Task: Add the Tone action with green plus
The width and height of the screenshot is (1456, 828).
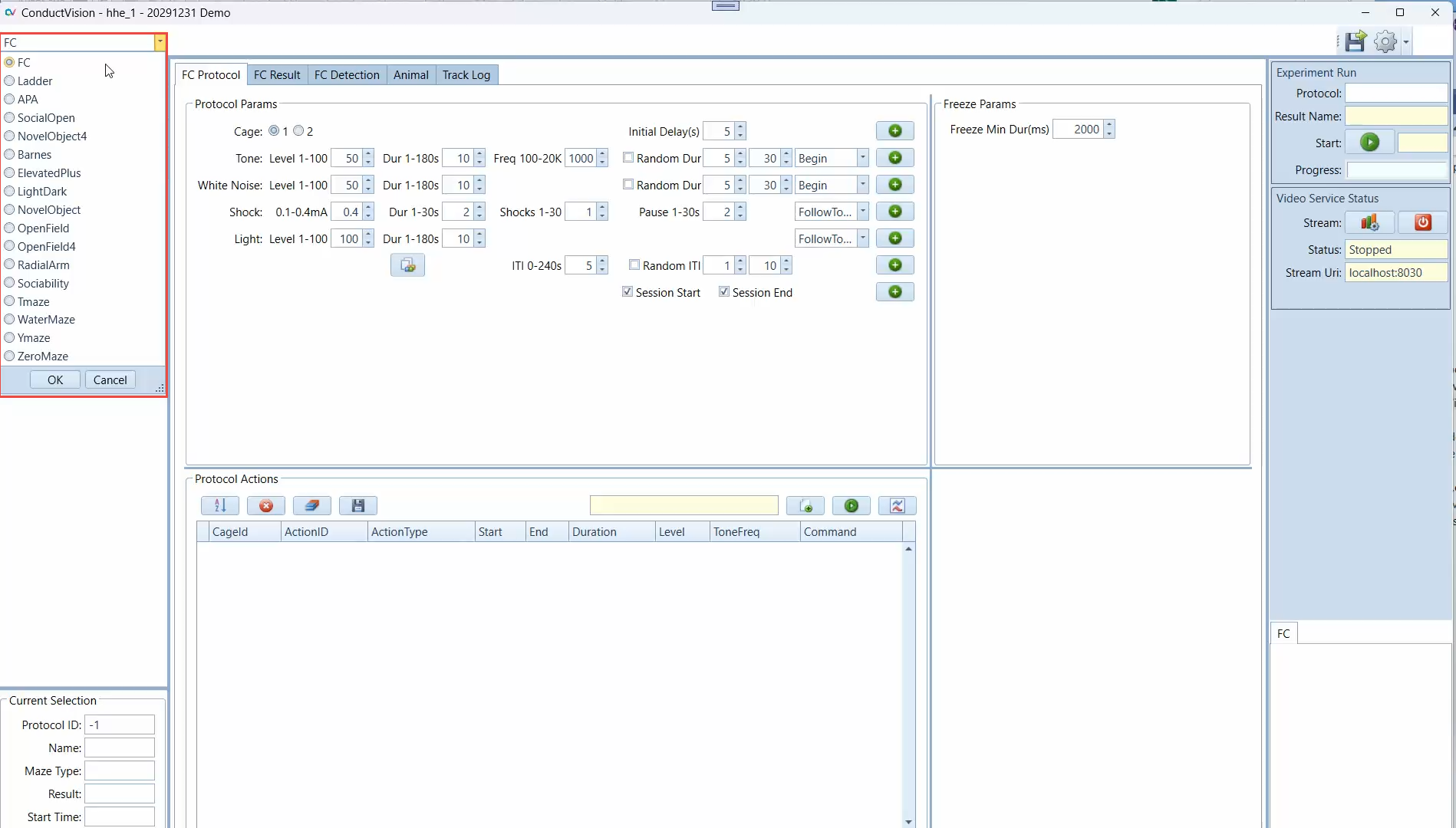Action: tap(894, 158)
